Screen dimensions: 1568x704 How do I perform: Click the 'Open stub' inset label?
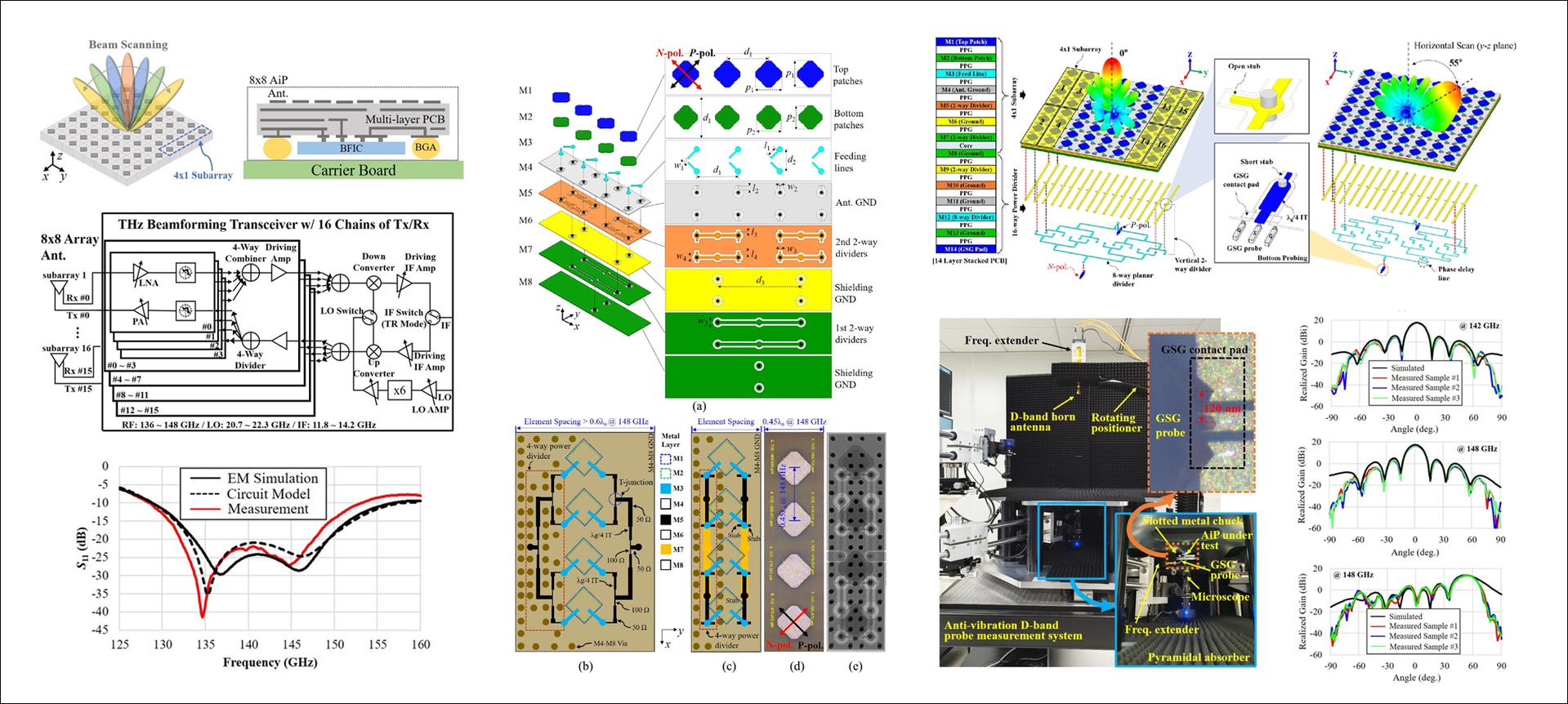tap(1243, 67)
